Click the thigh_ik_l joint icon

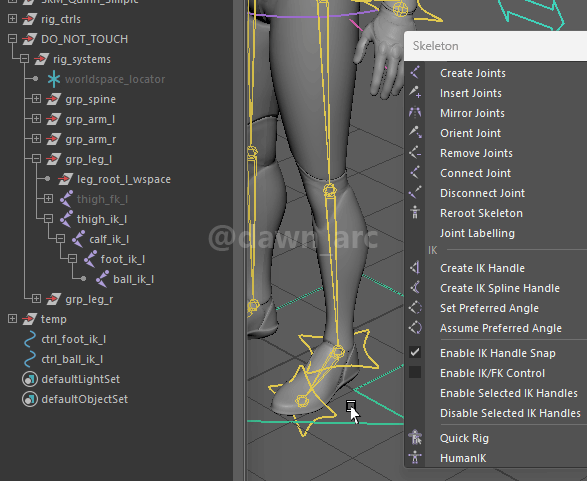point(67,219)
